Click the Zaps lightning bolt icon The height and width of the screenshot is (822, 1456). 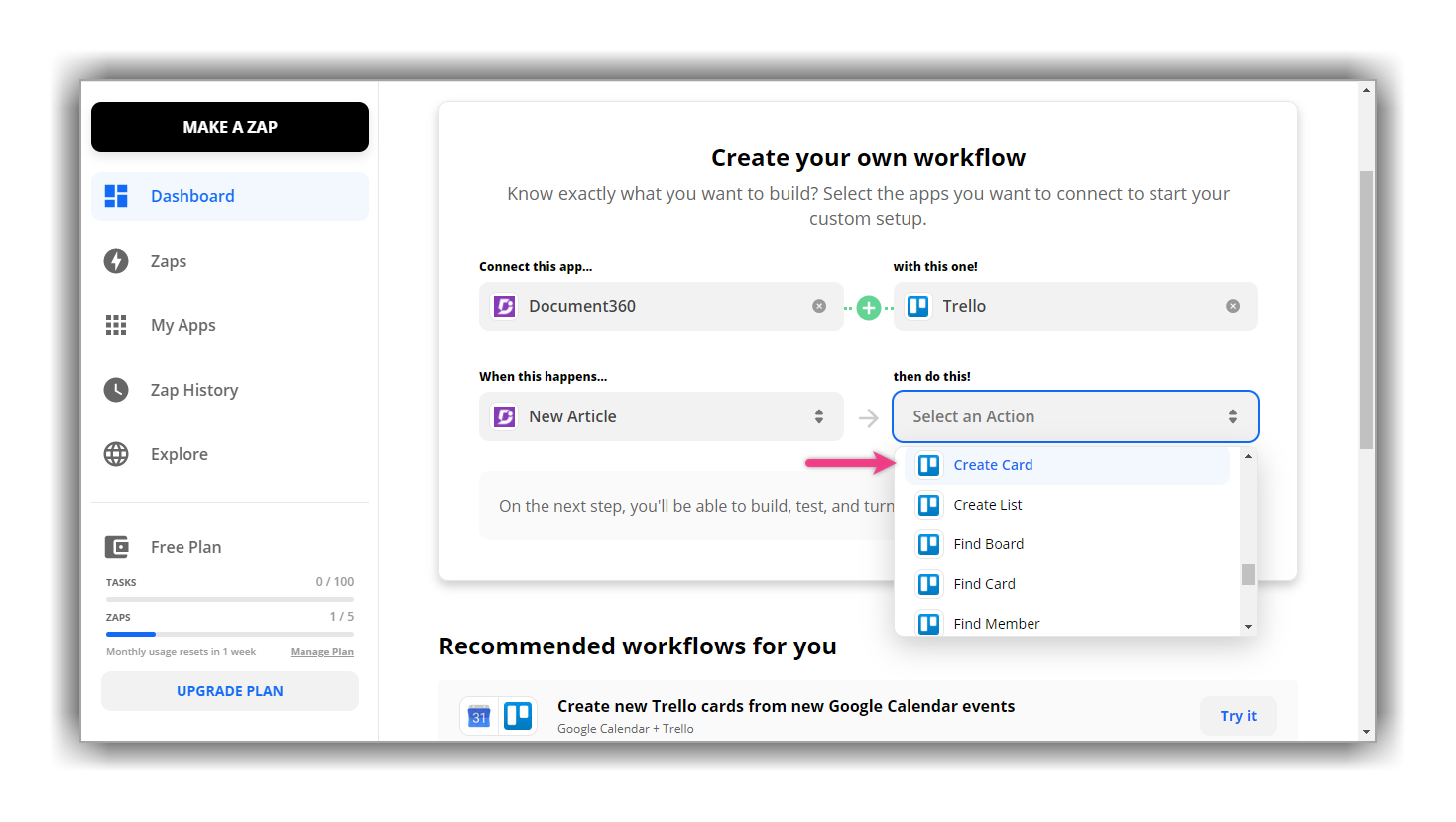click(116, 261)
